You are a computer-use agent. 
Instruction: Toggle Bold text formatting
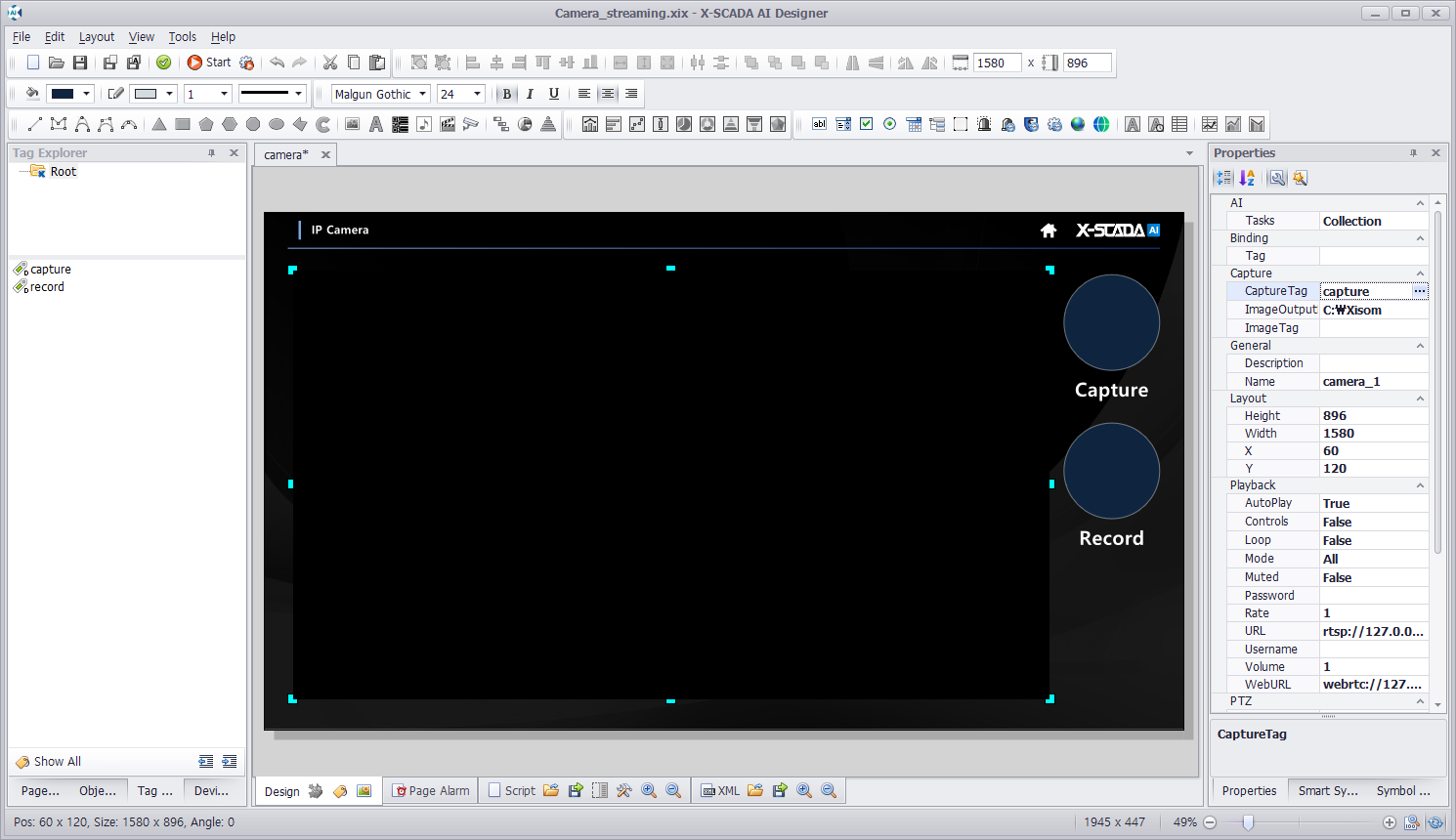point(506,94)
